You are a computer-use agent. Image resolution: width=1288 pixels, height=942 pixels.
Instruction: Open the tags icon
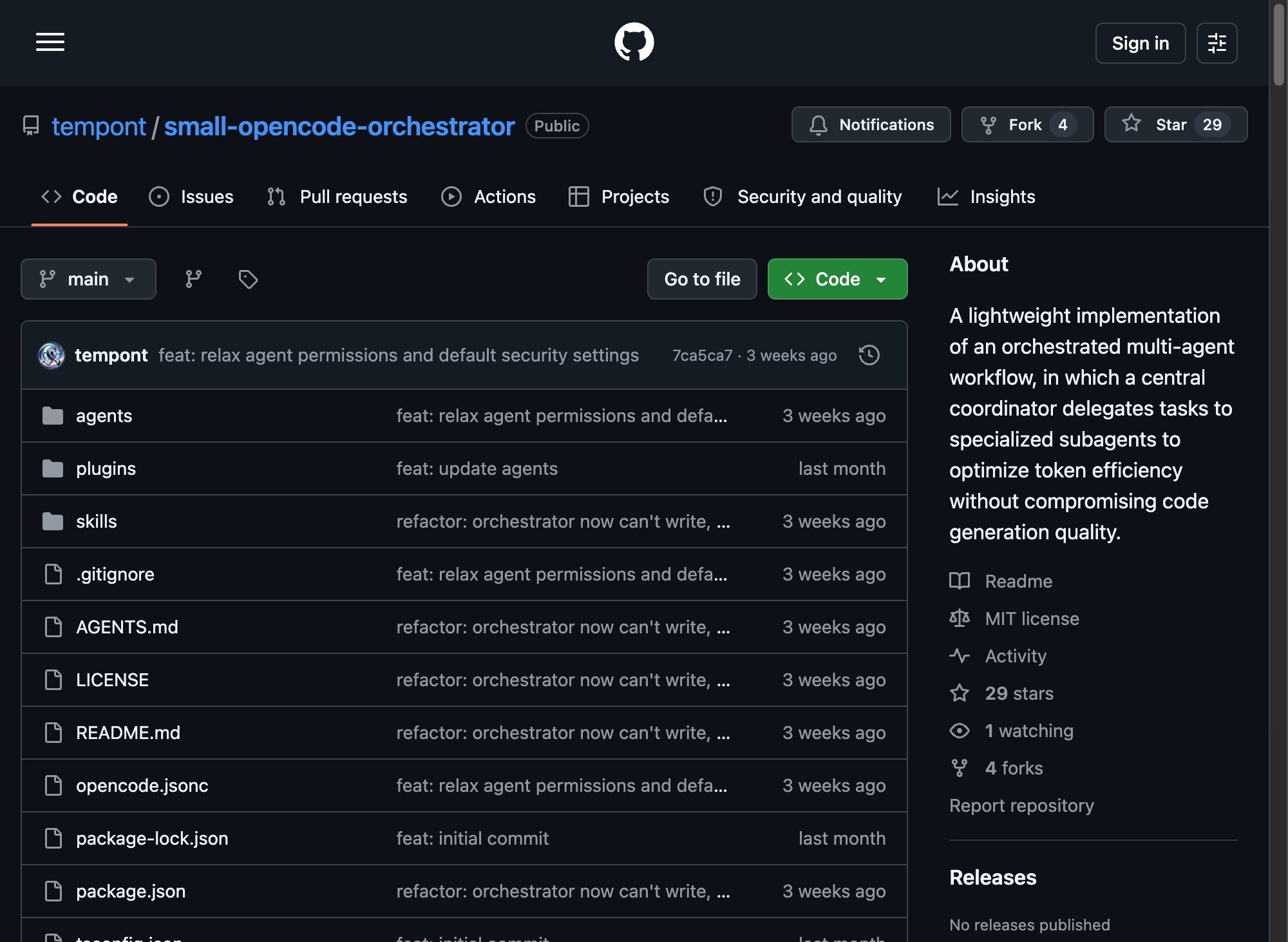[248, 279]
